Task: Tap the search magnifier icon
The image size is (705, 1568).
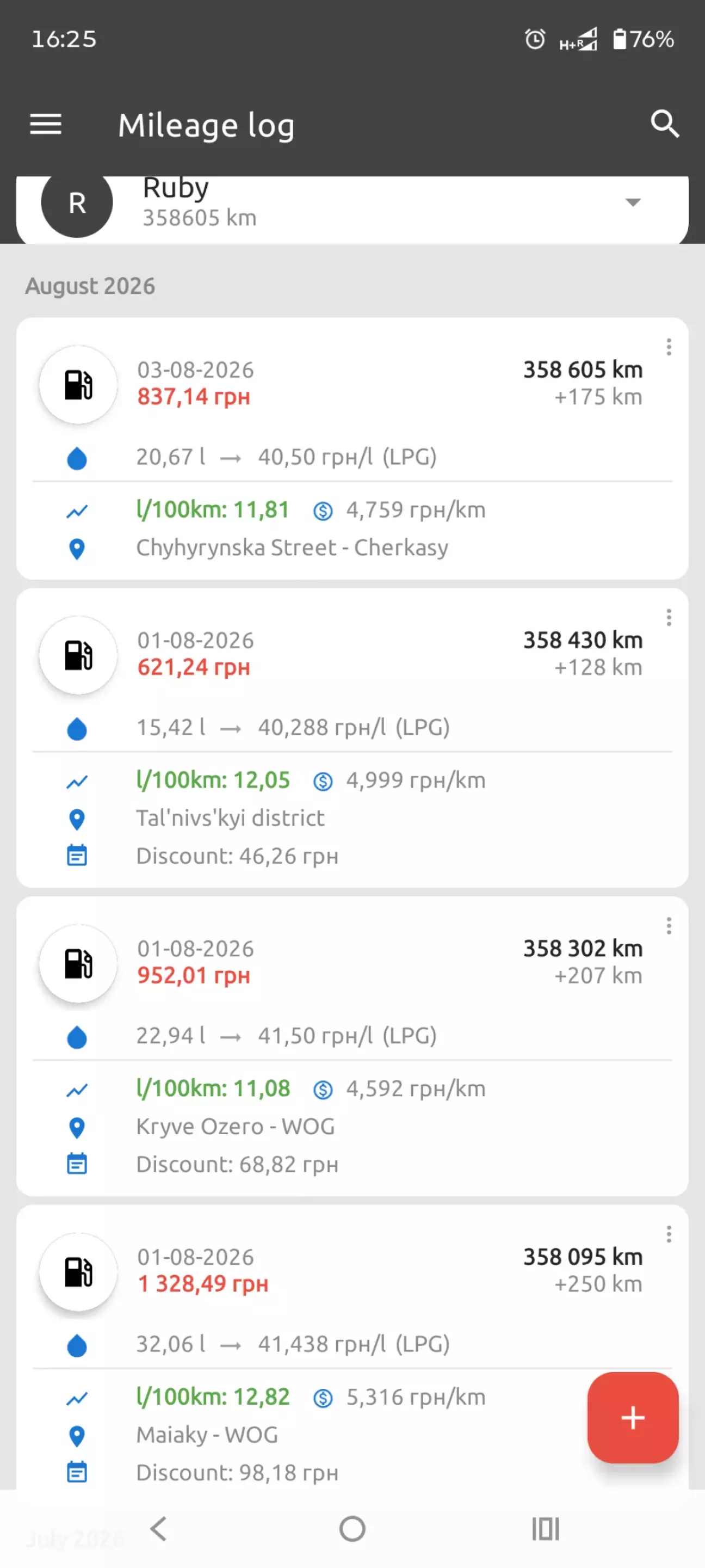Action: (664, 124)
